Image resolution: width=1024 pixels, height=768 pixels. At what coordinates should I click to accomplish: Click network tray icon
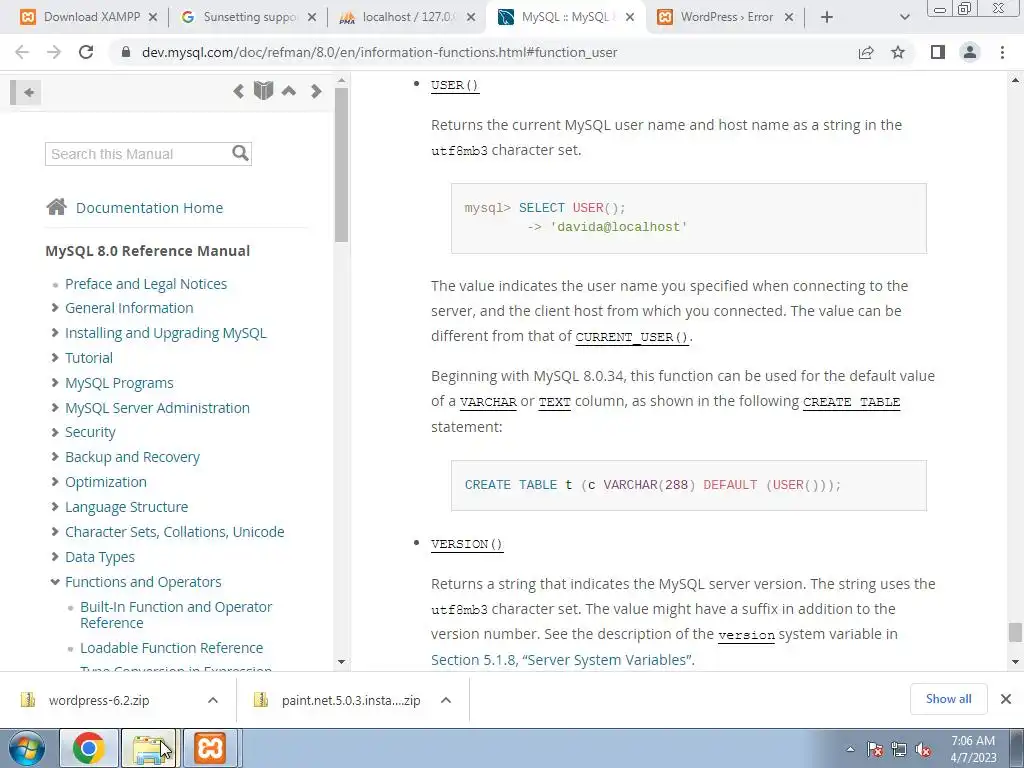tap(899, 750)
